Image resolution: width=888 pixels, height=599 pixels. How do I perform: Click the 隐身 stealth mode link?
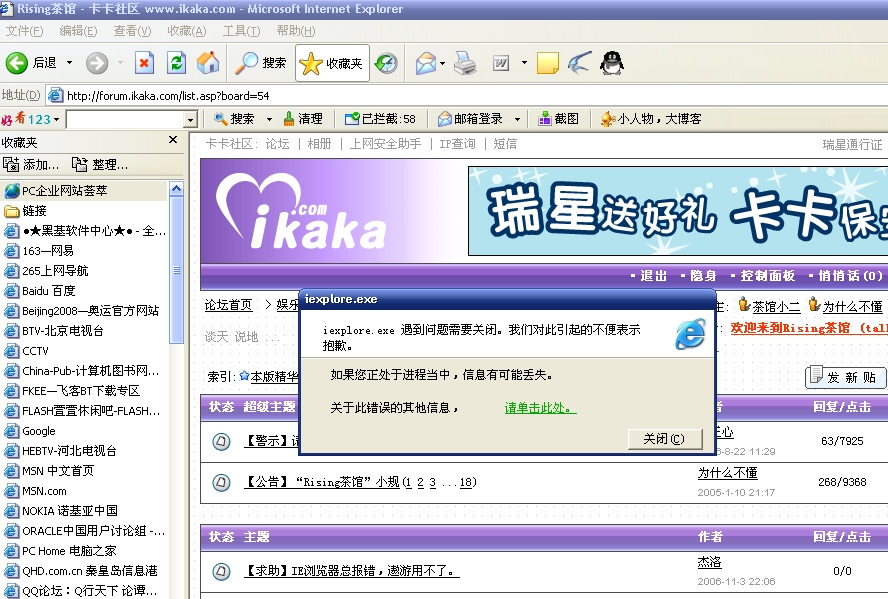pyautogui.click(x=703, y=276)
